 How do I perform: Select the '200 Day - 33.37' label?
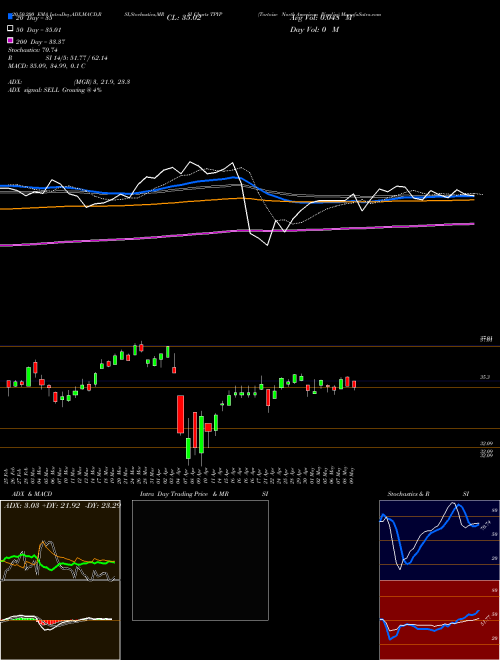click(41, 42)
